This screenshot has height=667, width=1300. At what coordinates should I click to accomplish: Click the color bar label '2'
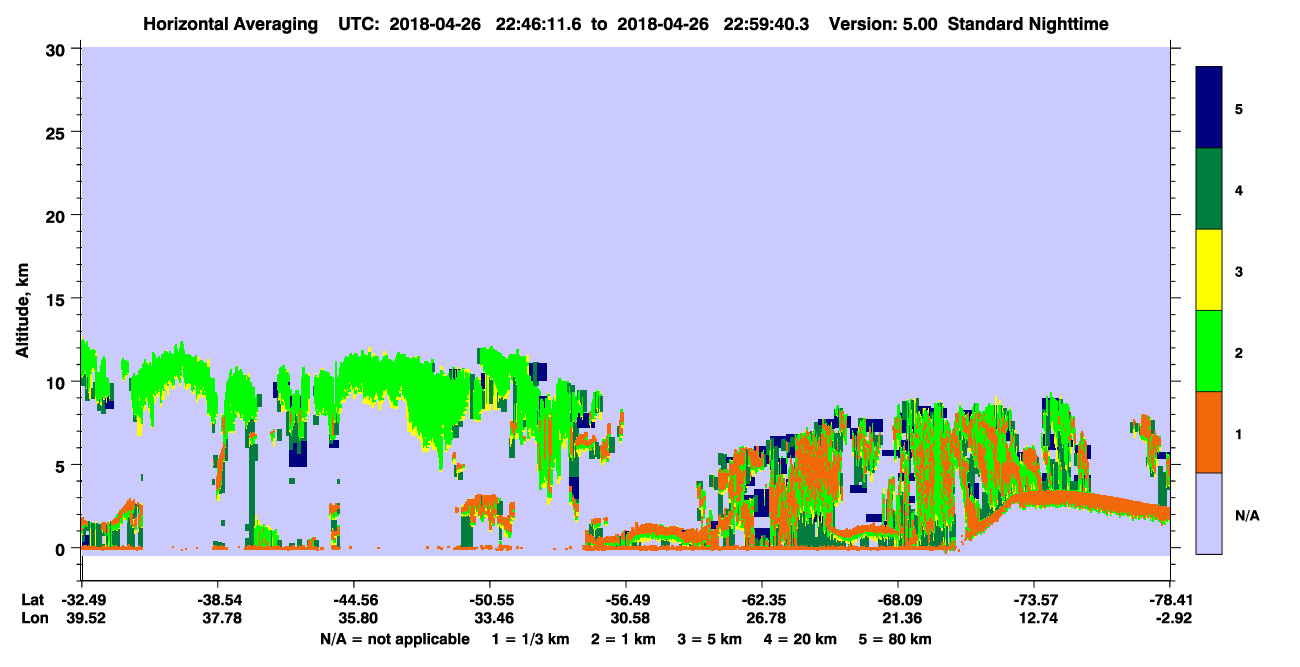1239,352
